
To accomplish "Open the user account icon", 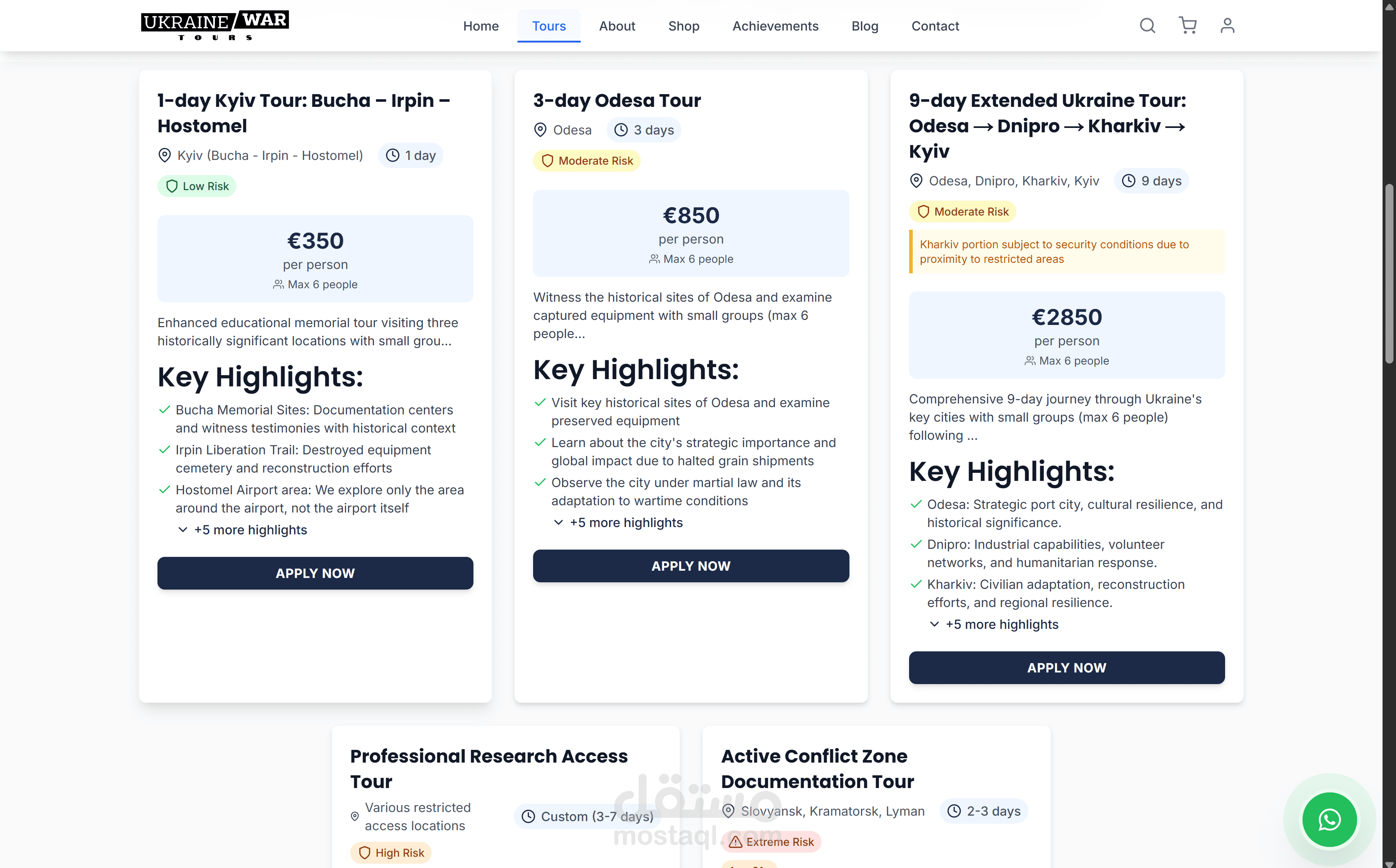I will tap(1227, 26).
